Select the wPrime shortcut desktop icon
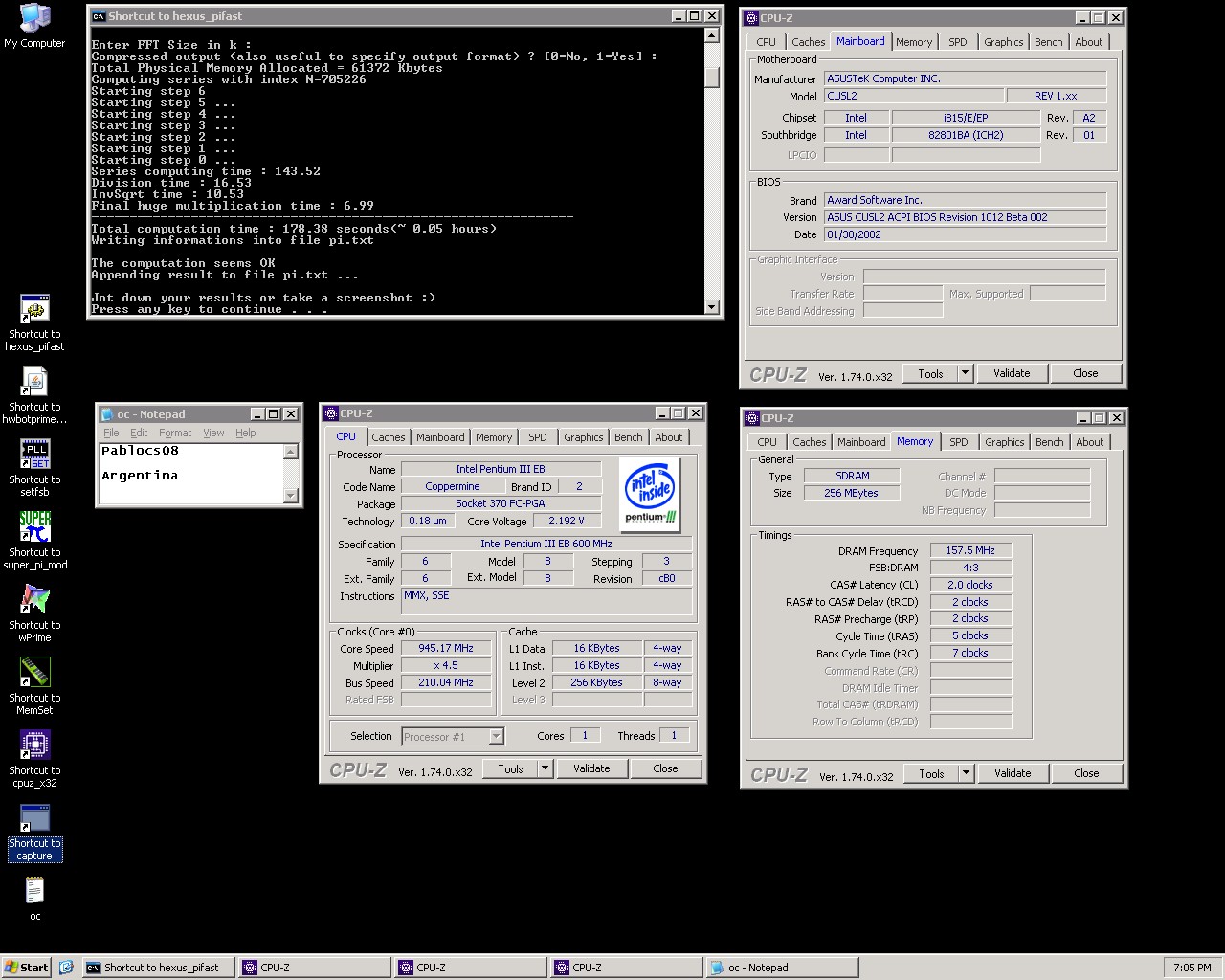The width and height of the screenshot is (1225, 980). point(34,614)
